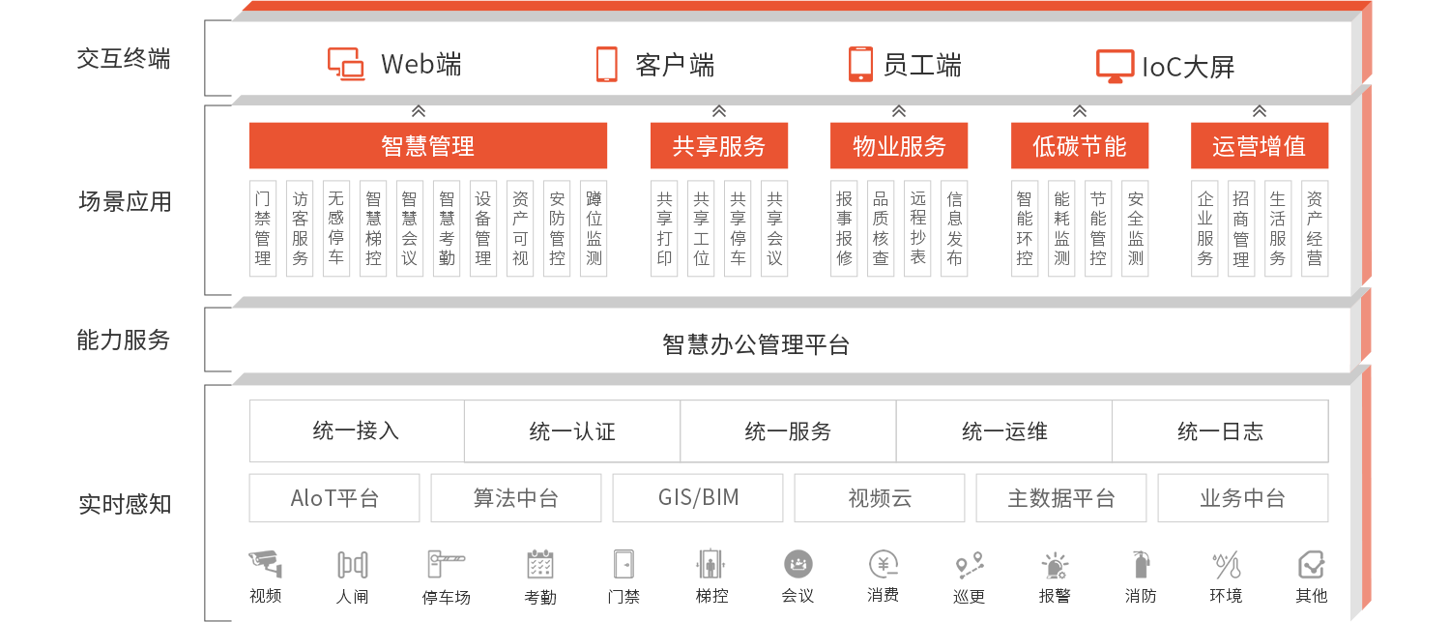Select the 共享工位 vertical item
Viewport: 1450px width, 622px height.
[702, 228]
